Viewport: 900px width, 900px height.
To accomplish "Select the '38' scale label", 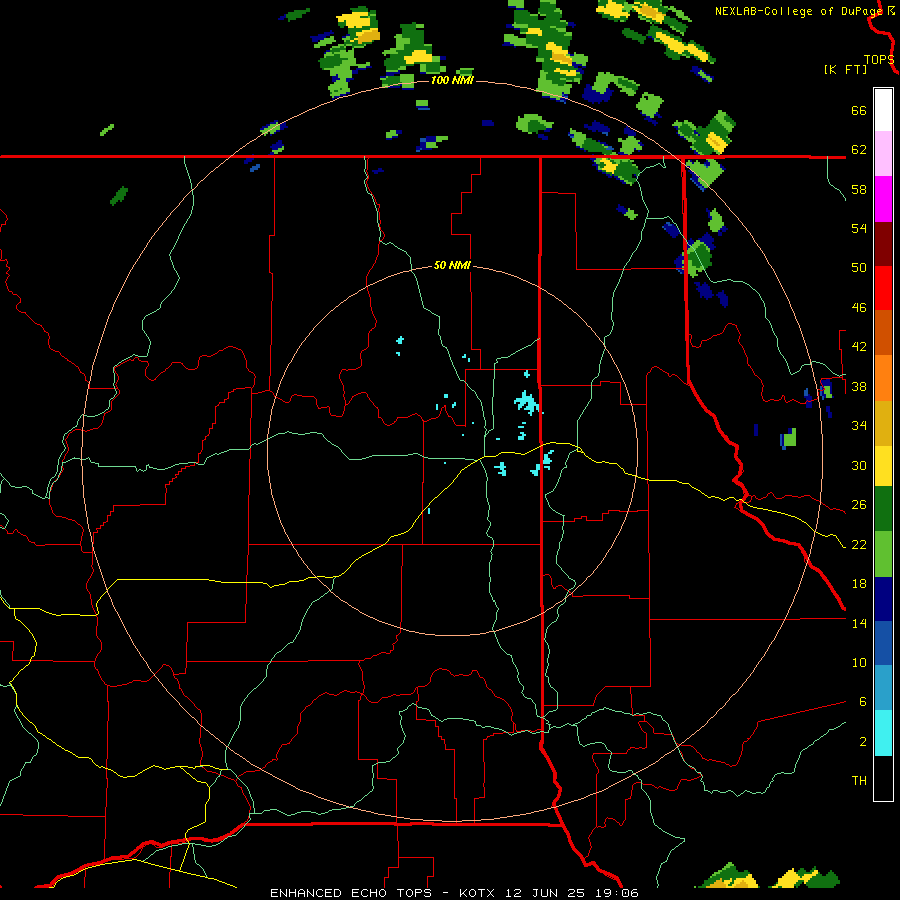I will (859, 386).
